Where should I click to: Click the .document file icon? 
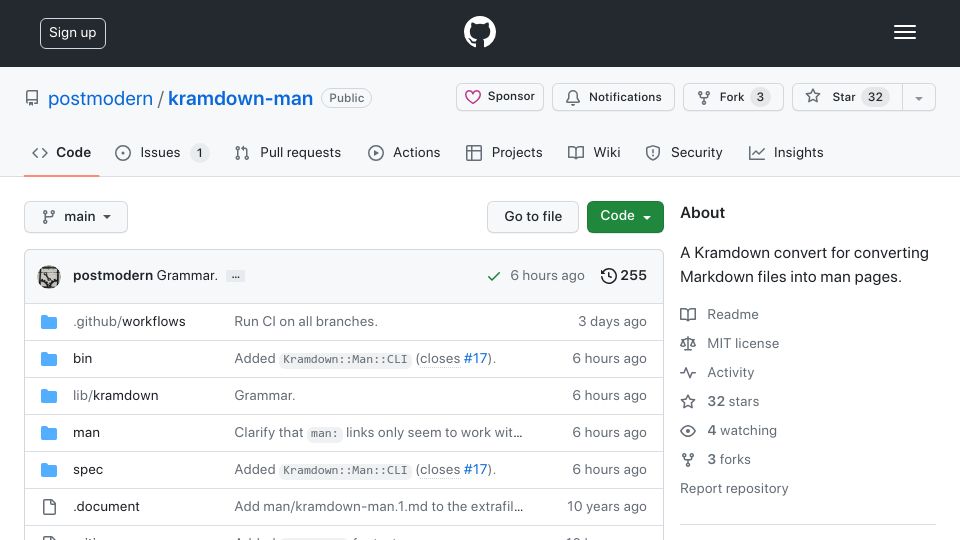pyautogui.click(x=49, y=507)
